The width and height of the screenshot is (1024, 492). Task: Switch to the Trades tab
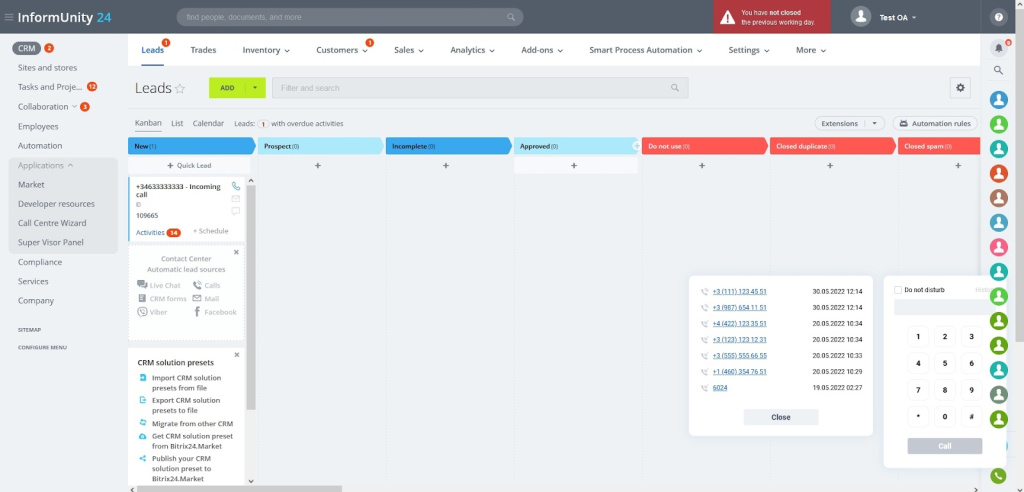[203, 50]
